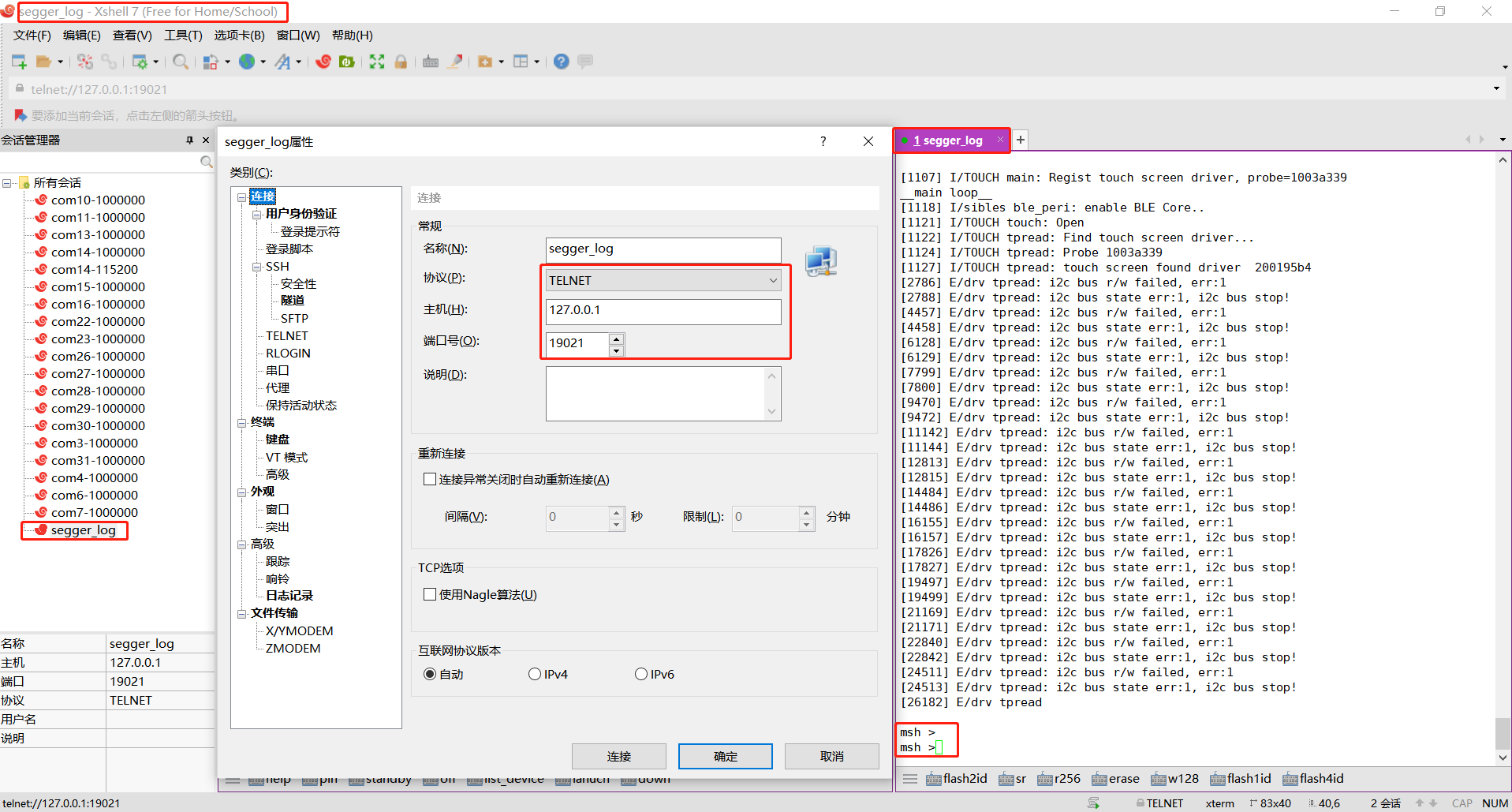Click the add-folder toolbar icon
Image resolution: width=1512 pixels, height=812 pixels.
point(485,62)
